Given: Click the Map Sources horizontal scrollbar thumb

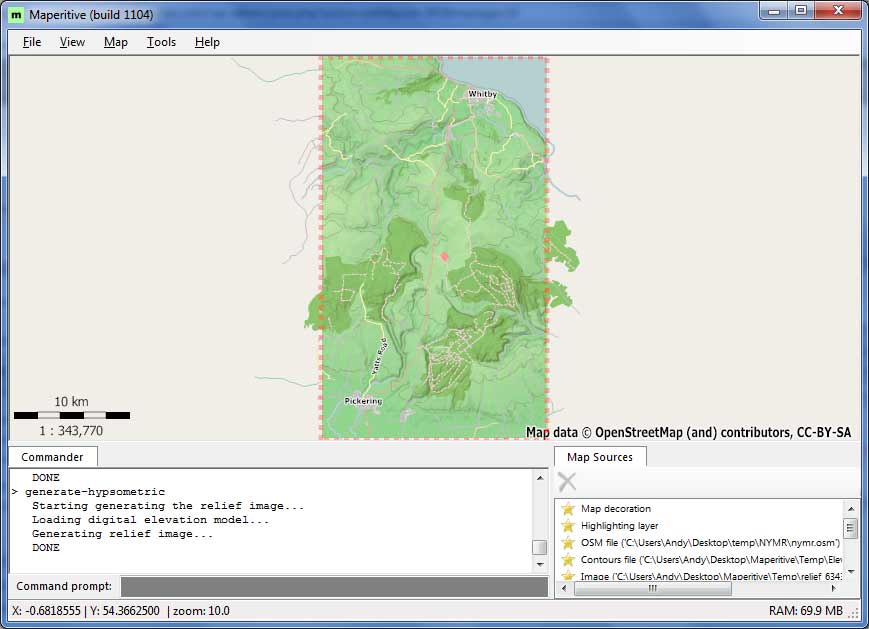Looking at the screenshot, I should [653, 589].
